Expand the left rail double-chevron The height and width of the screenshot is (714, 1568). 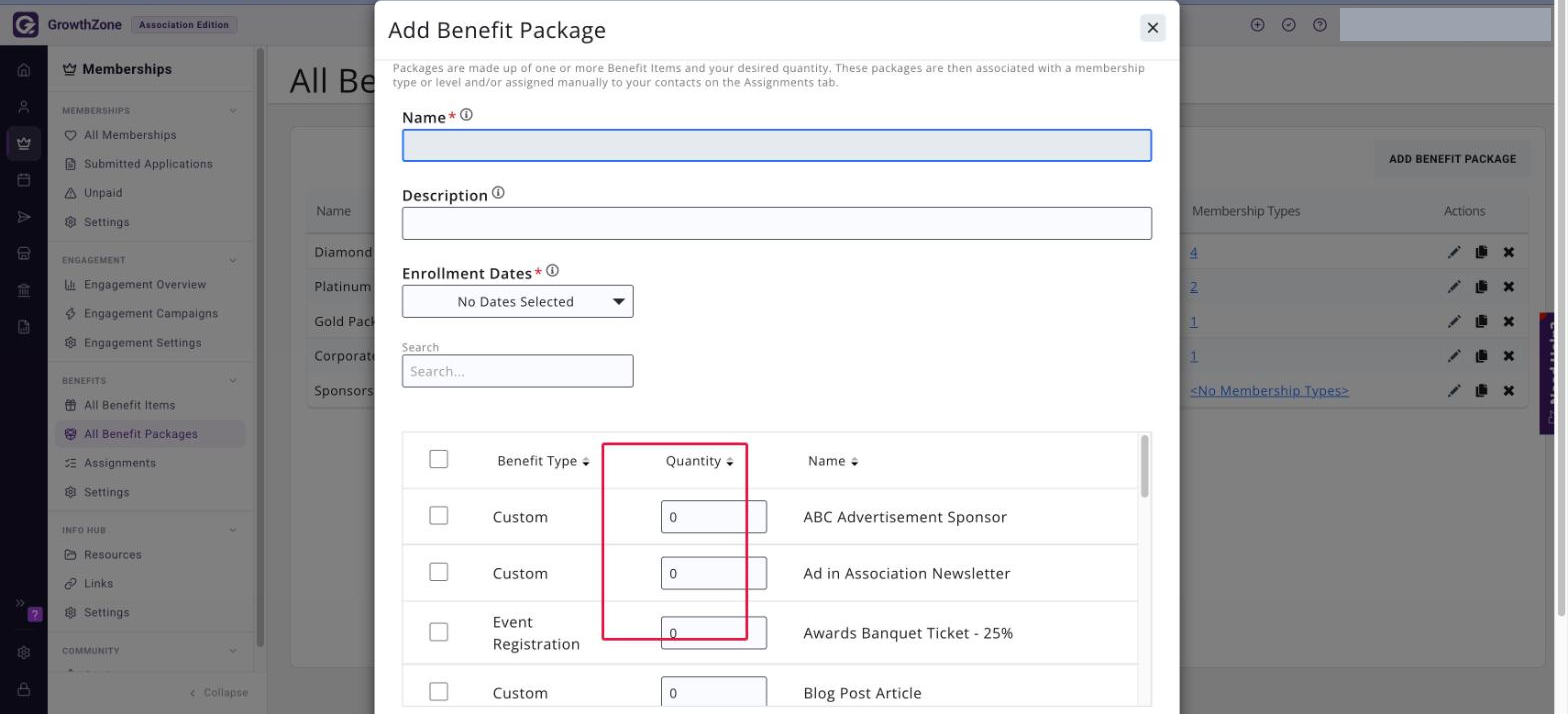point(19,603)
